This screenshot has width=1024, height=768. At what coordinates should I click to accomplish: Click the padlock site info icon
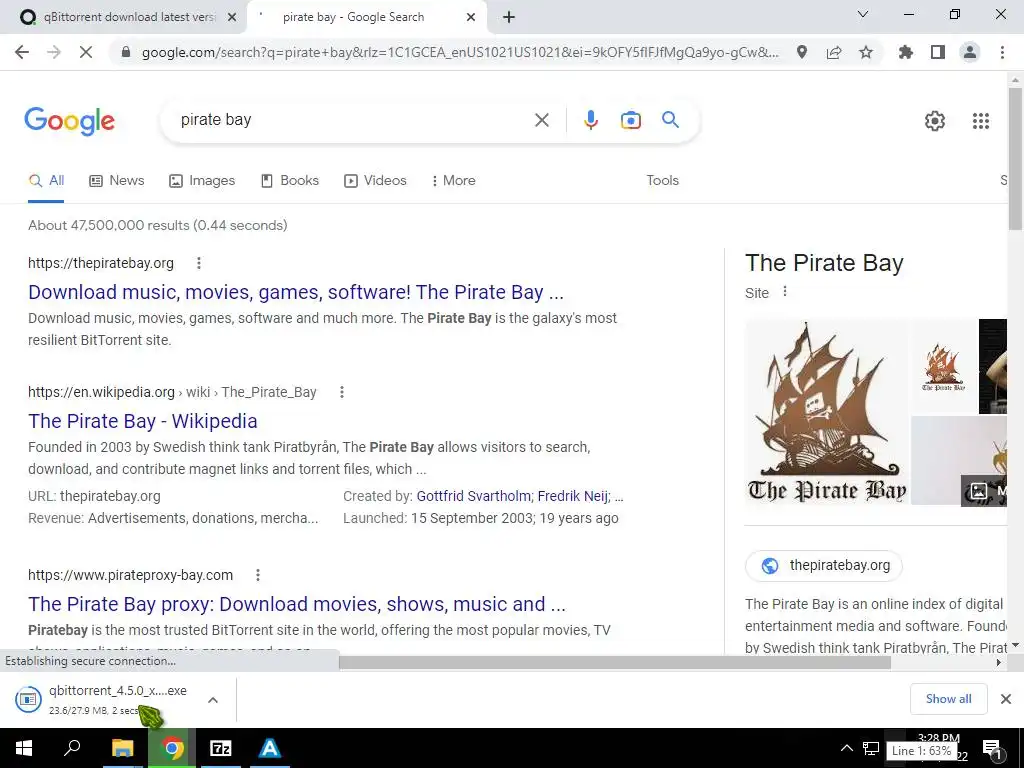pyautogui.click(x=126, y=52)
